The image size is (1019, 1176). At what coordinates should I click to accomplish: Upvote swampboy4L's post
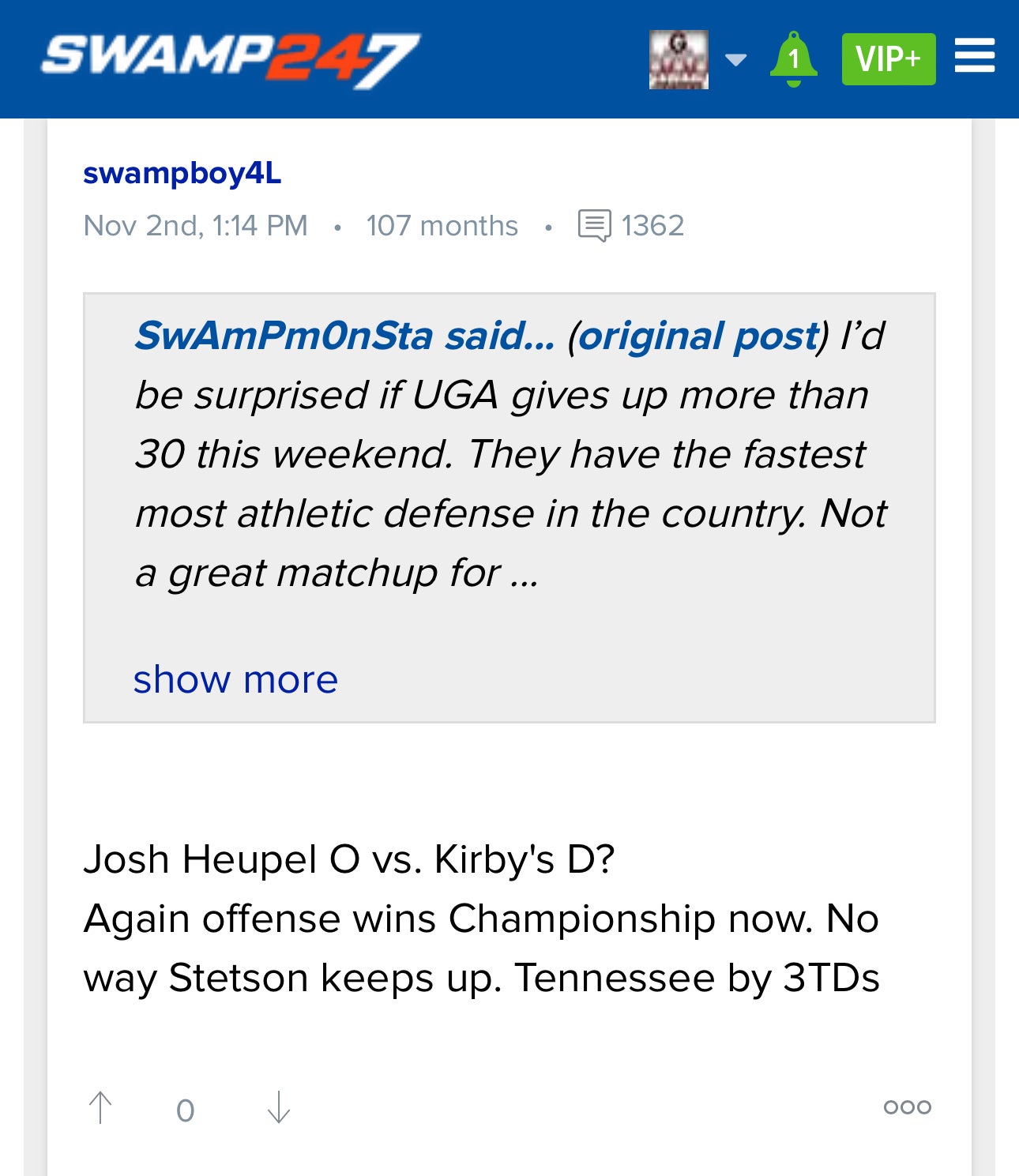(x=100, y=1107)
